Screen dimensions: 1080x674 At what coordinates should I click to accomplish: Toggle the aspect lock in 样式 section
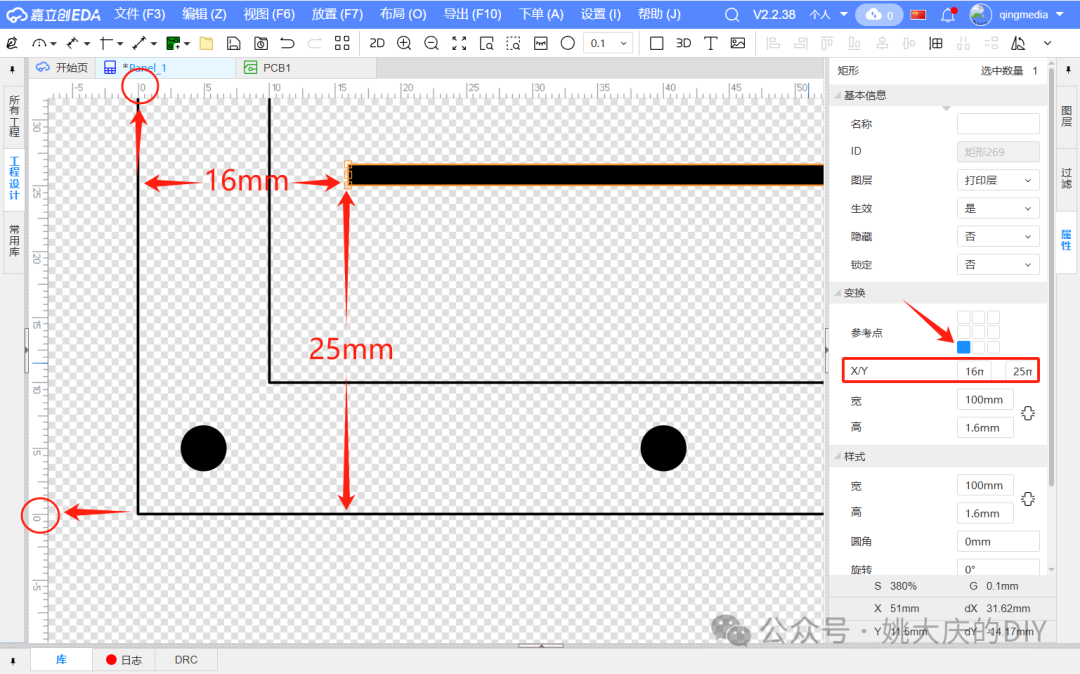pyautogui.click(x=1028, y=499)
